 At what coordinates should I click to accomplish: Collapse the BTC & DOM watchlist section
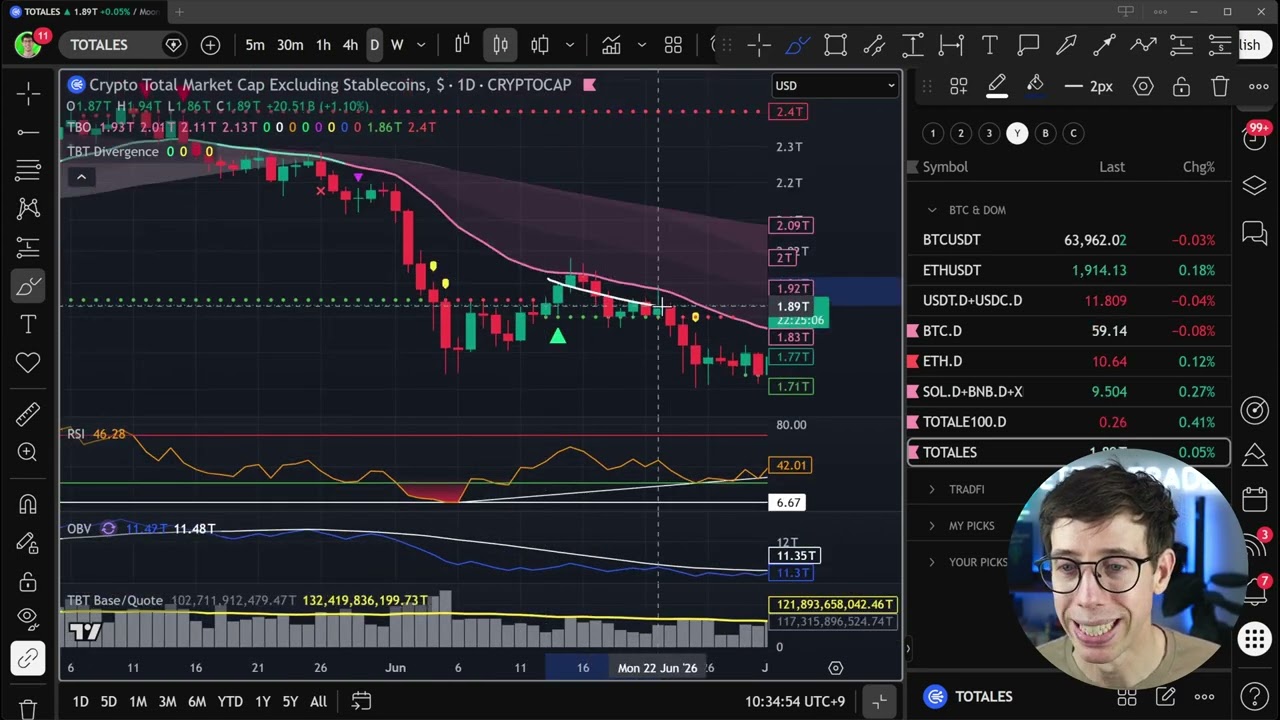[932, 210]
